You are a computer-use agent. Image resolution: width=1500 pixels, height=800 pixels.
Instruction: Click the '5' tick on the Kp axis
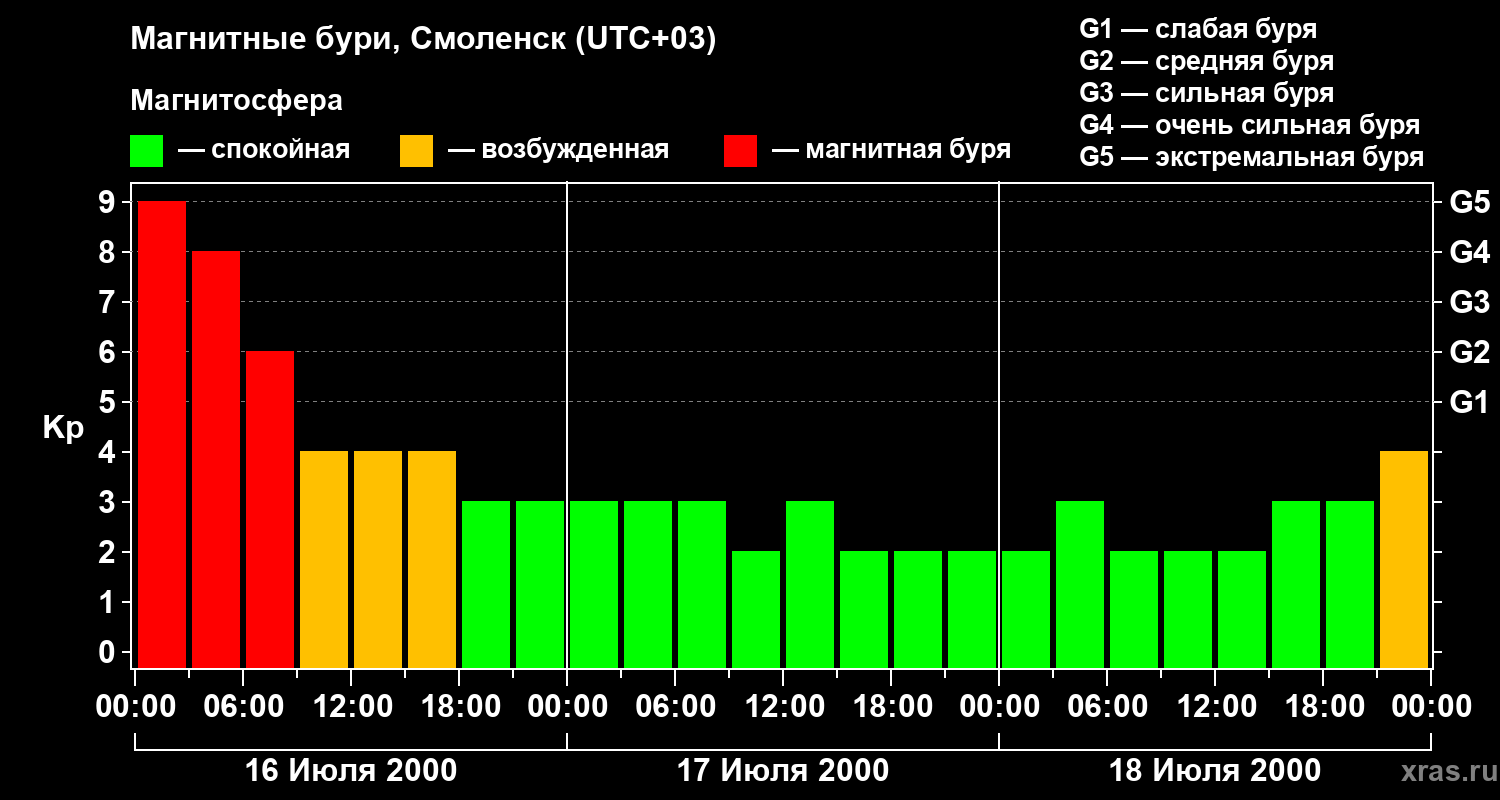(x=107, y=402)
